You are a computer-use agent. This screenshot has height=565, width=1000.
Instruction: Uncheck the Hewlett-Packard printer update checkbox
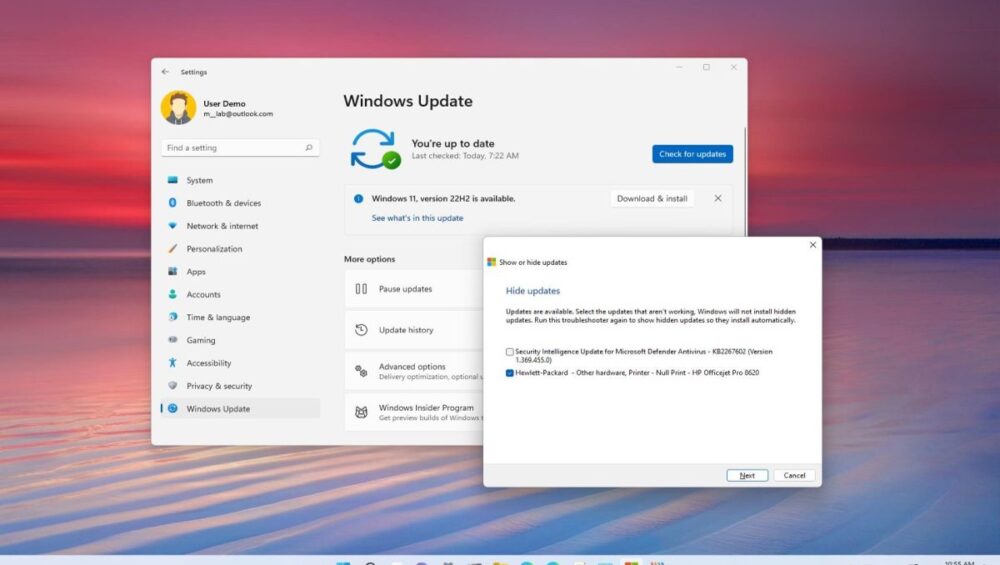coord(510,373)
